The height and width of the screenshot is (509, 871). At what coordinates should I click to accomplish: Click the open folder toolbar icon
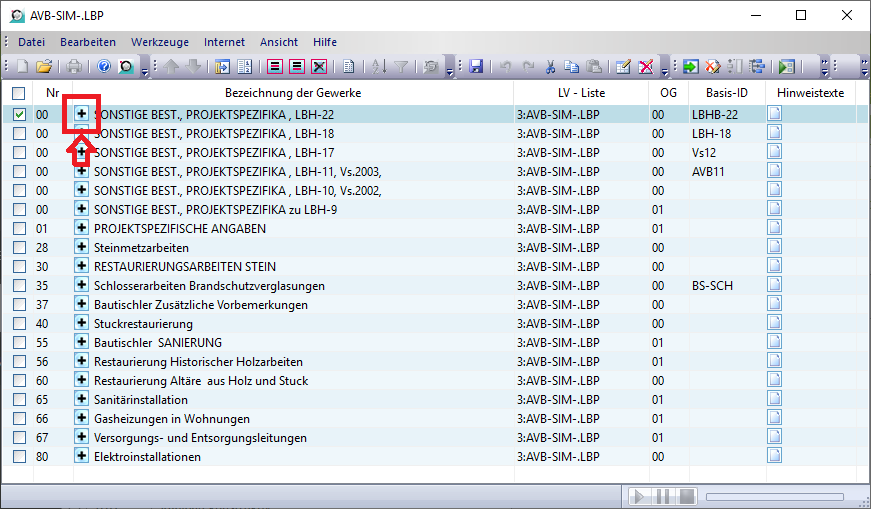[x=44, y=67]
